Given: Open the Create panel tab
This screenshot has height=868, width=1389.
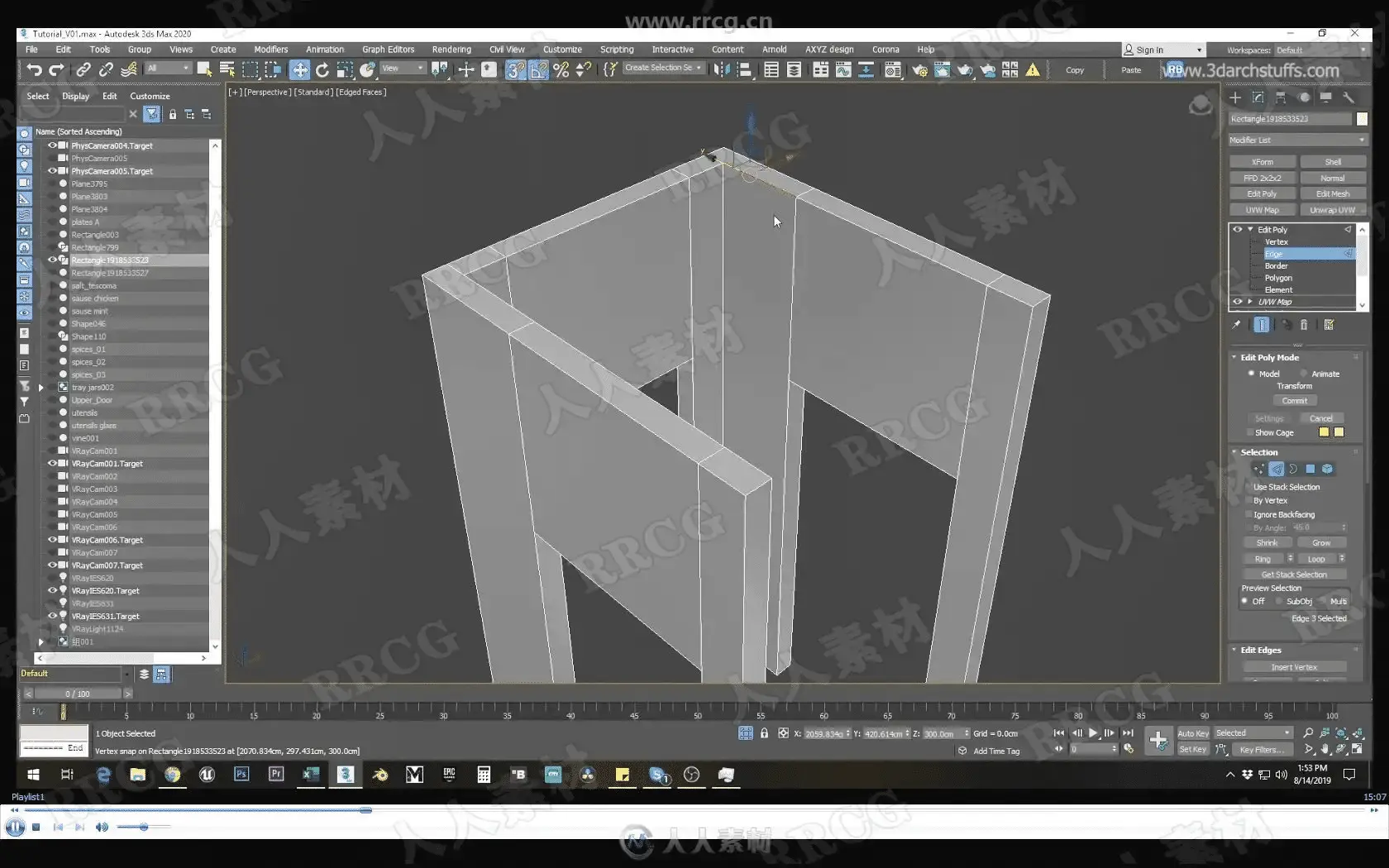Looking at the screenshot, I should (1235, 98).
